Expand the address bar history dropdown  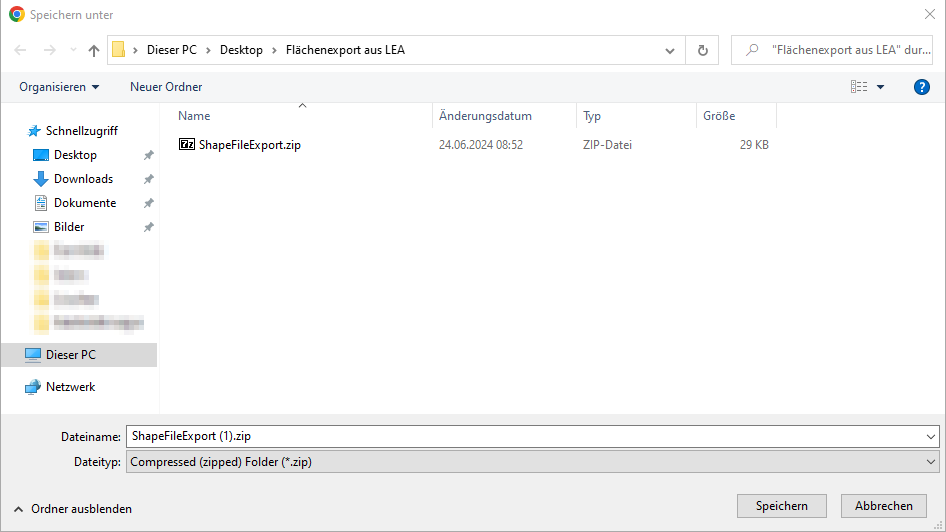(670, 50)
